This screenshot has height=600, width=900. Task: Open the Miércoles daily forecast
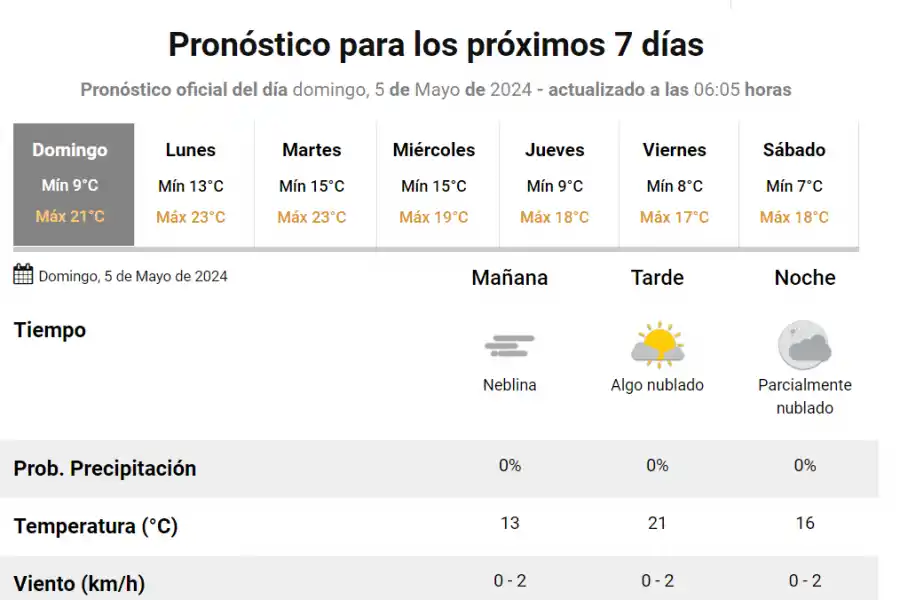click(434, 182)
